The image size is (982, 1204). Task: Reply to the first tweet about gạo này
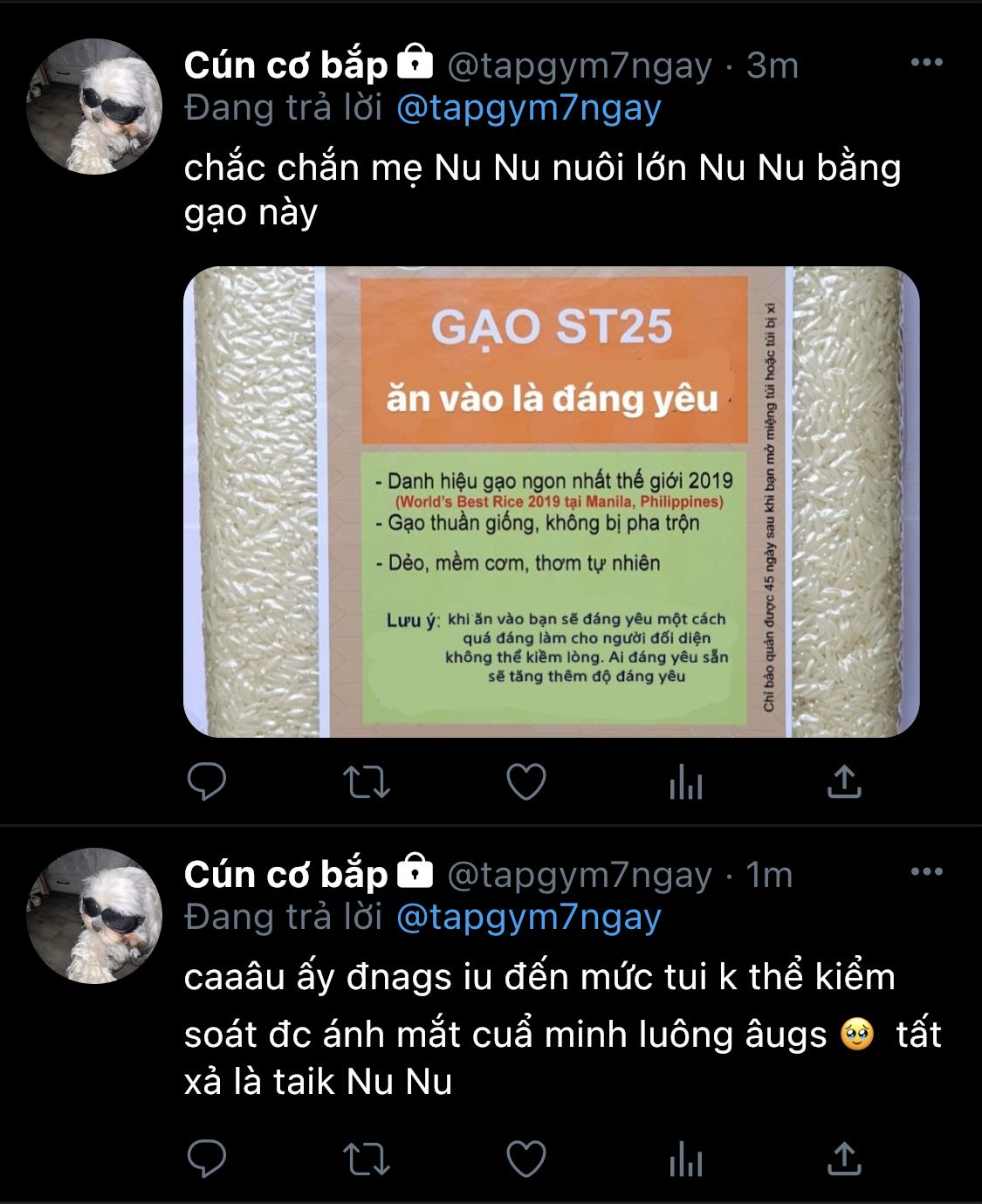click(x=207, y=781)
